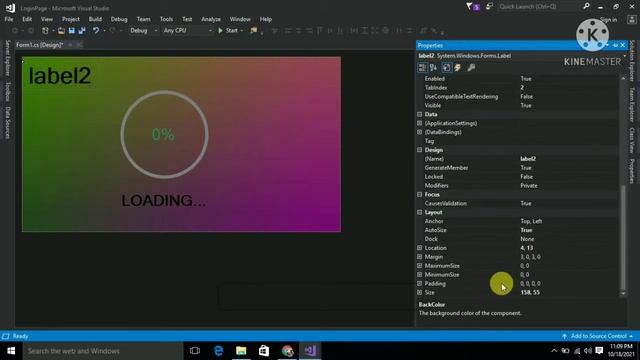Click the notifications flag icon
640x360 pixels.
tap(472, 7)
